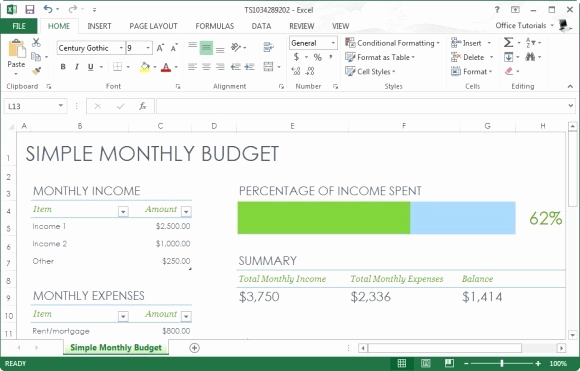Apply Accounting dollar number format
This screenshot has height=371, width=580.
[296, 57]
